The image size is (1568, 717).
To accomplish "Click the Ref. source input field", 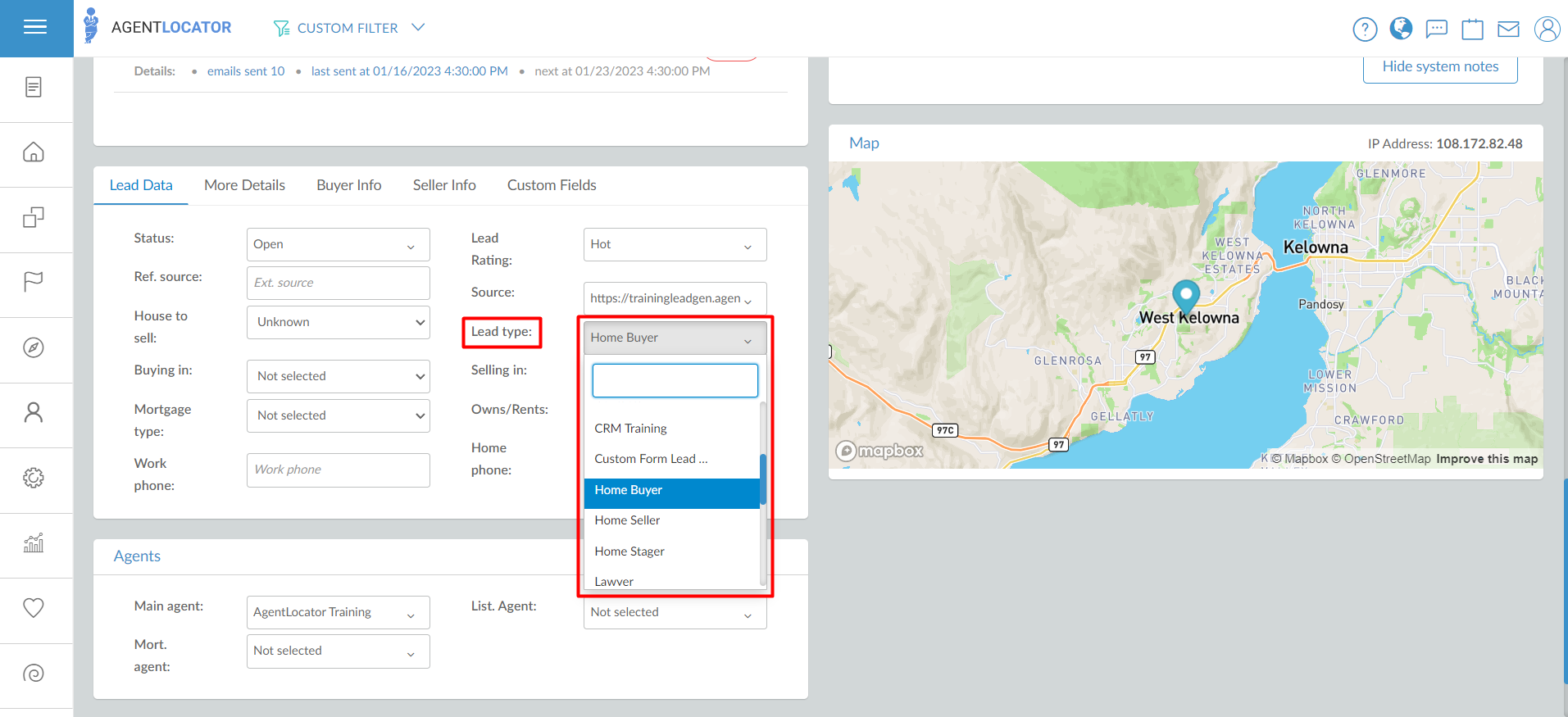I will pos(338,283).
